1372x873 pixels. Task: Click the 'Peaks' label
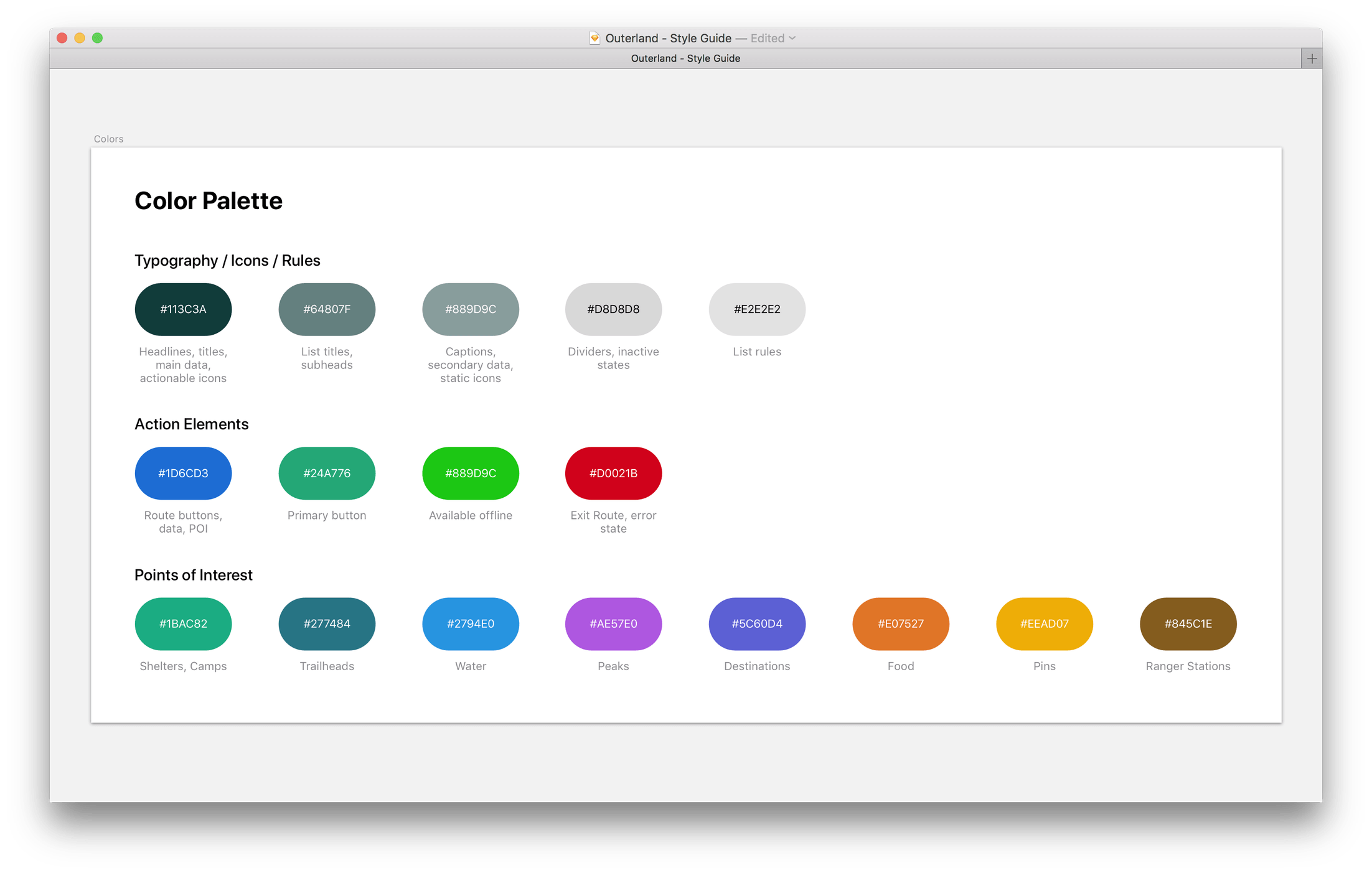click(x=613, y=666)
